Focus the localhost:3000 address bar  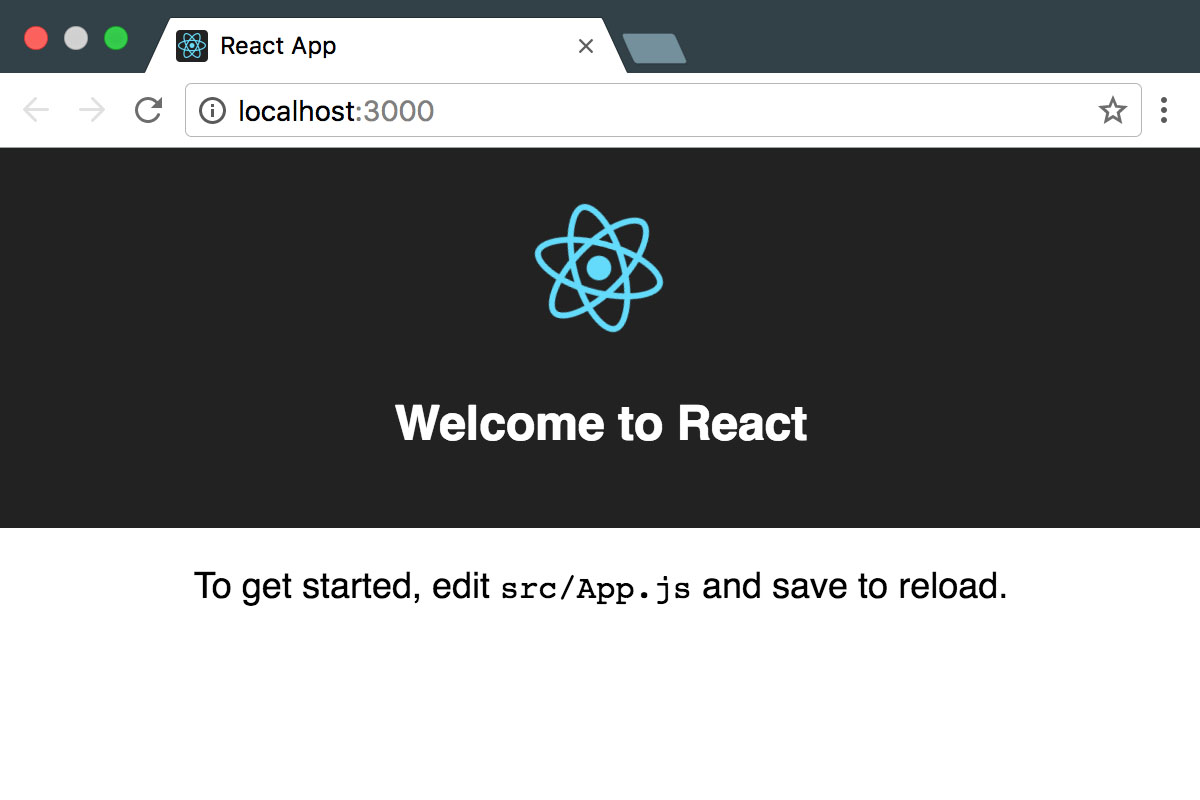663,110
